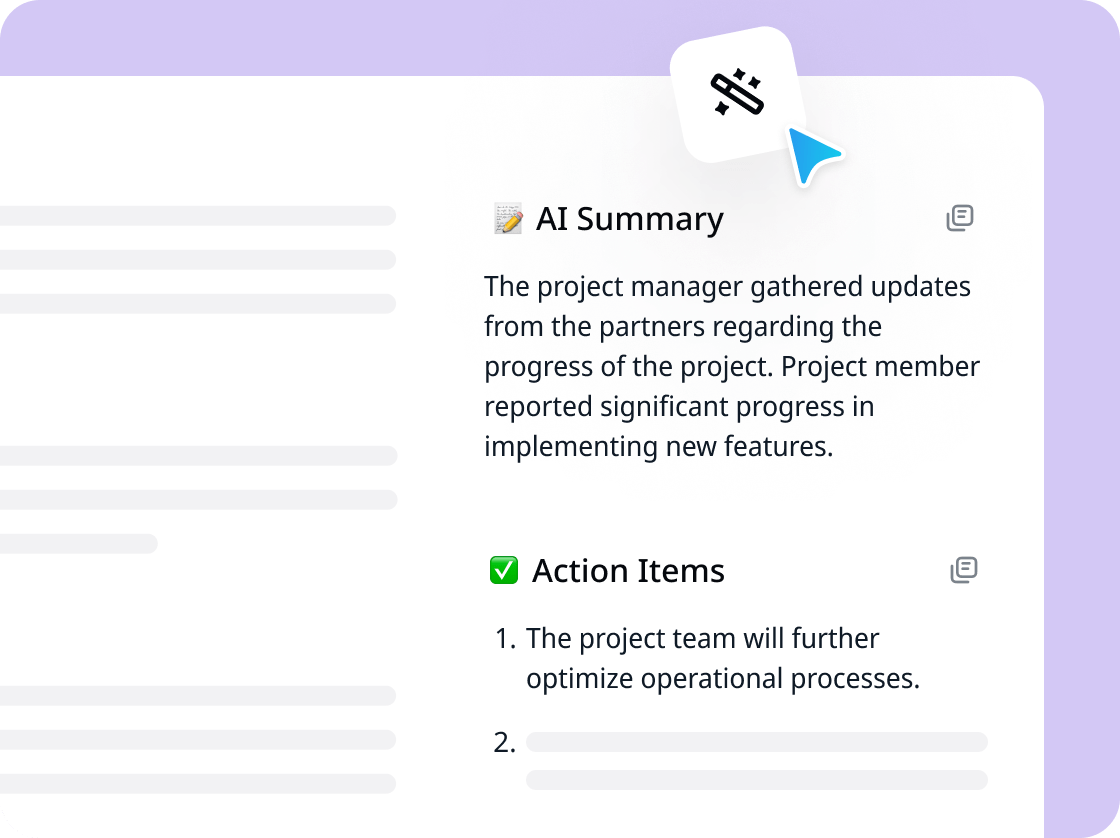The height and width of the screenshot is (838, 1120).
Task: Select the AI Summary heading text
Action: 629,219
